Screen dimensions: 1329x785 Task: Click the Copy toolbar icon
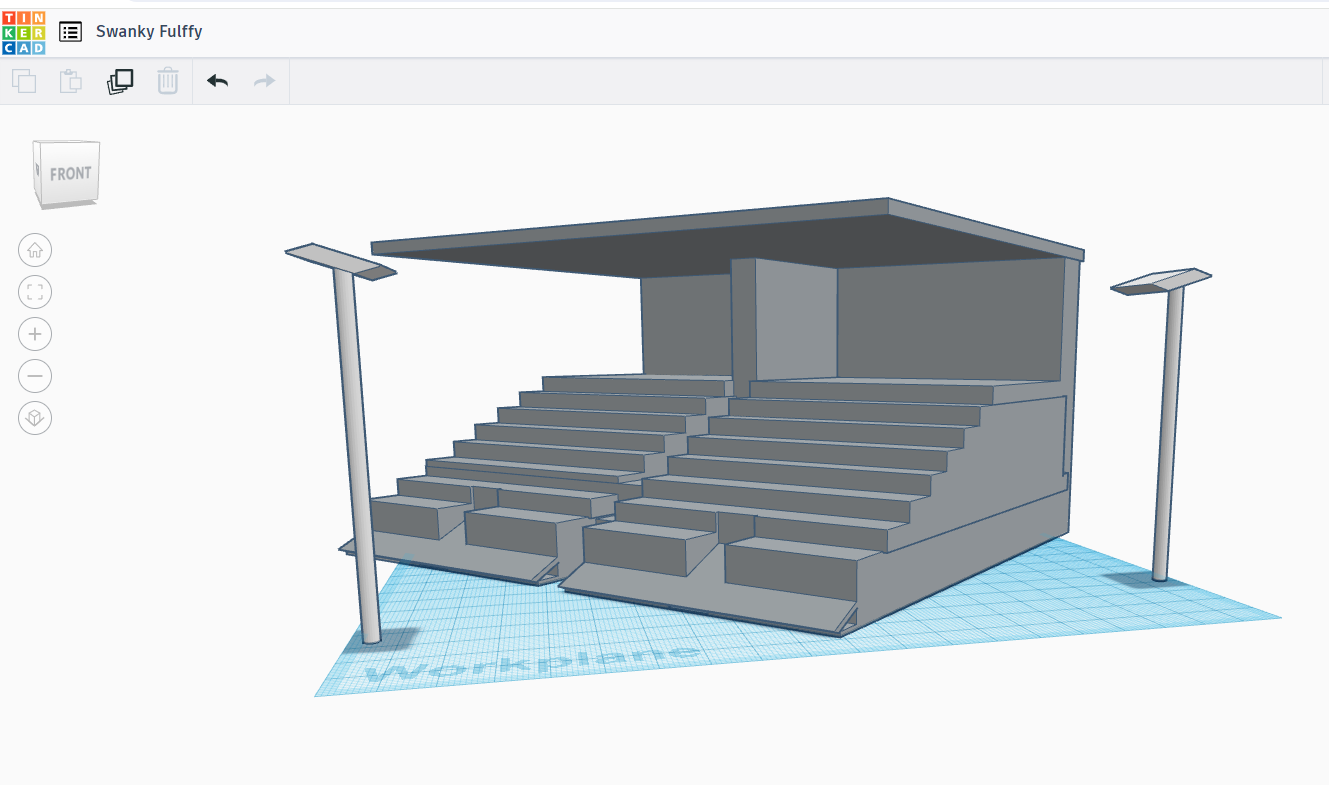pos(24,81)
